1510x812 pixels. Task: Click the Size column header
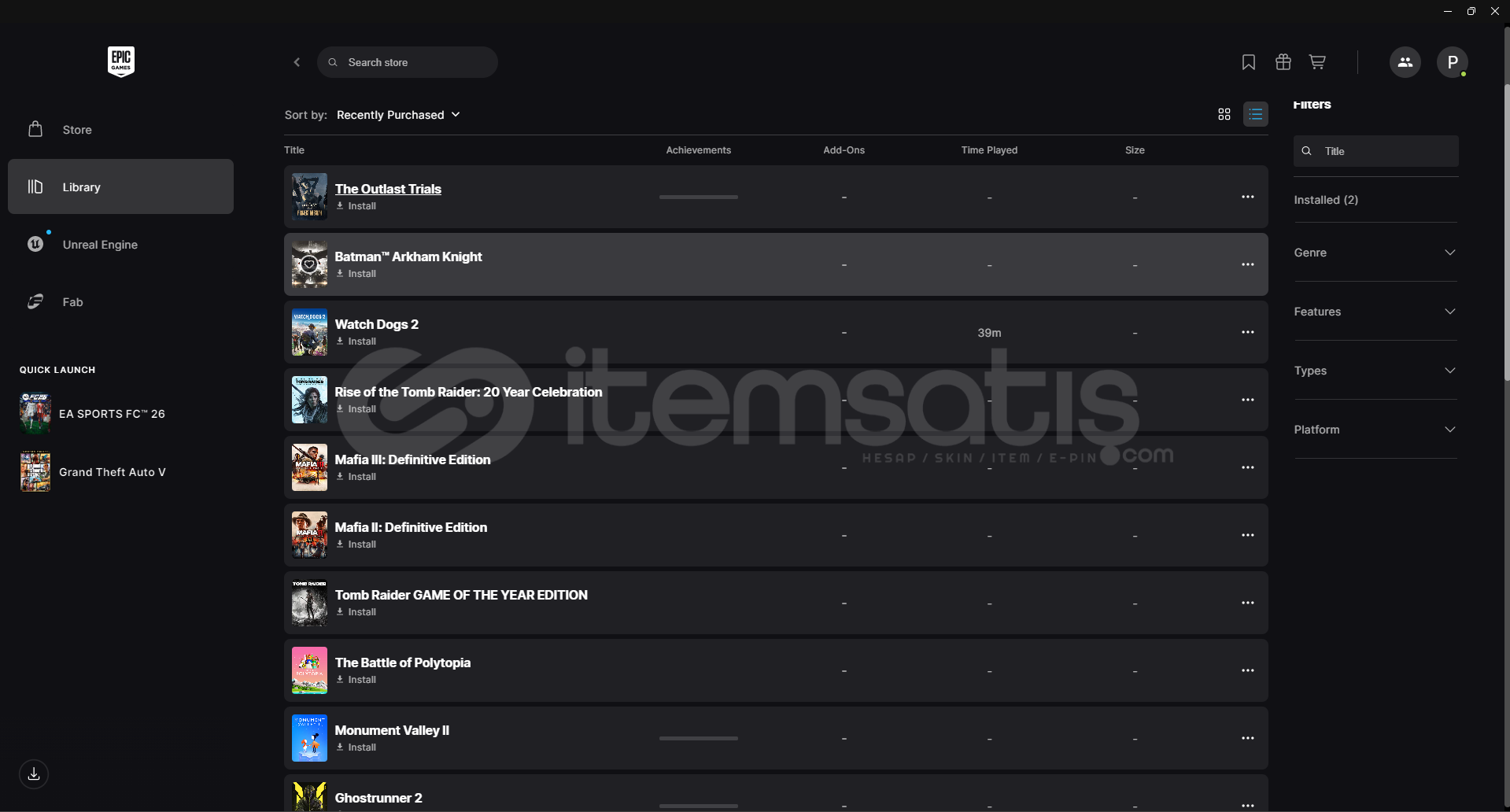[1135, 150]
